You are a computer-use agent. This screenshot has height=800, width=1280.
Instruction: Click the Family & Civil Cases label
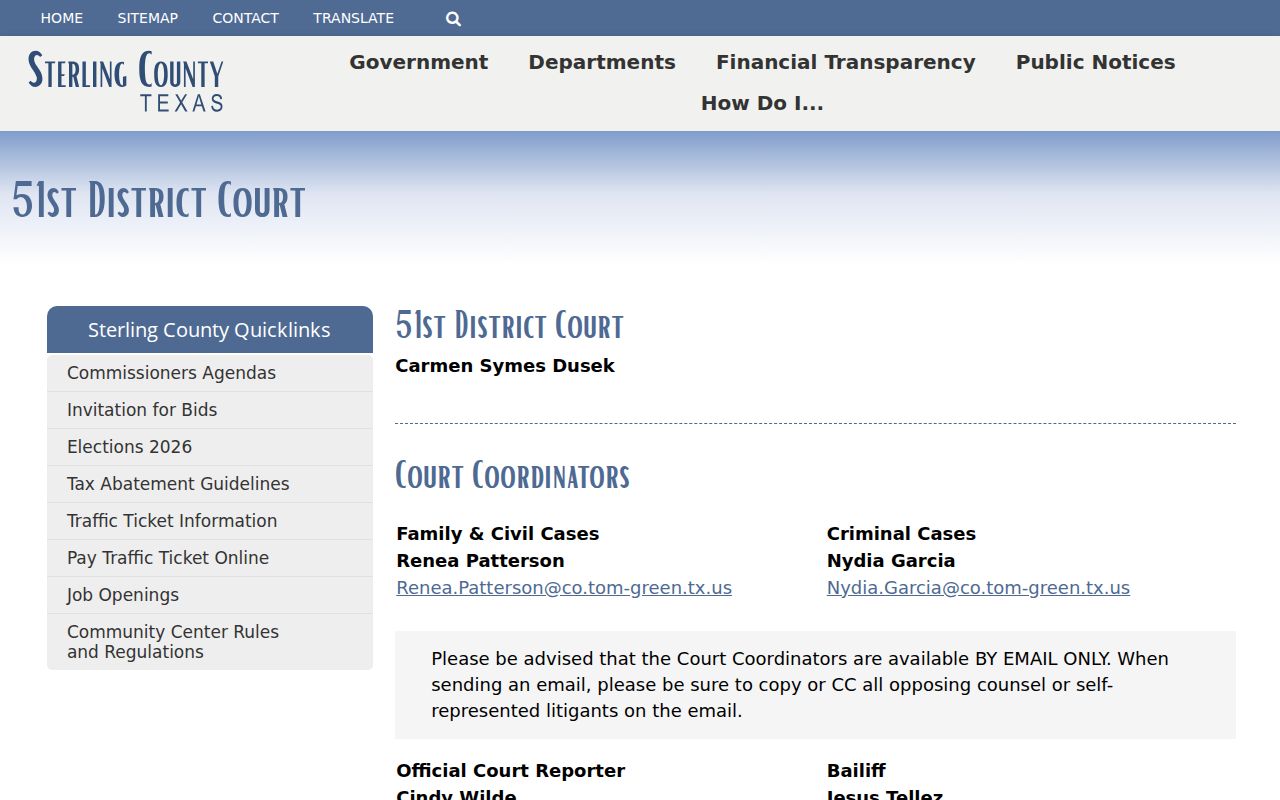pyautogui.click(x=498, y=534)
